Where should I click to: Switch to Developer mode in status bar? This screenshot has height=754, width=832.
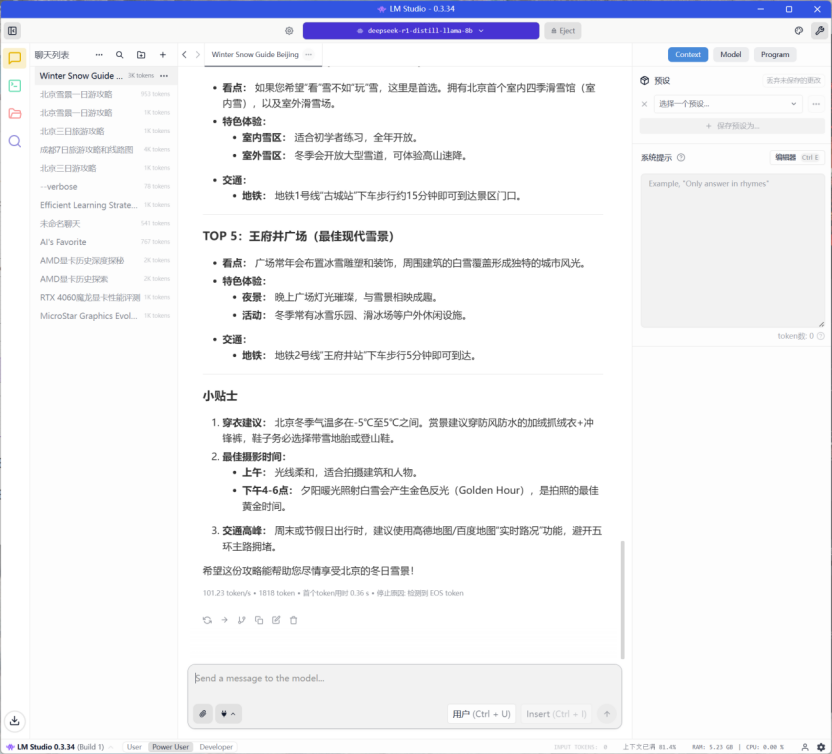click(x=216, y=747)
